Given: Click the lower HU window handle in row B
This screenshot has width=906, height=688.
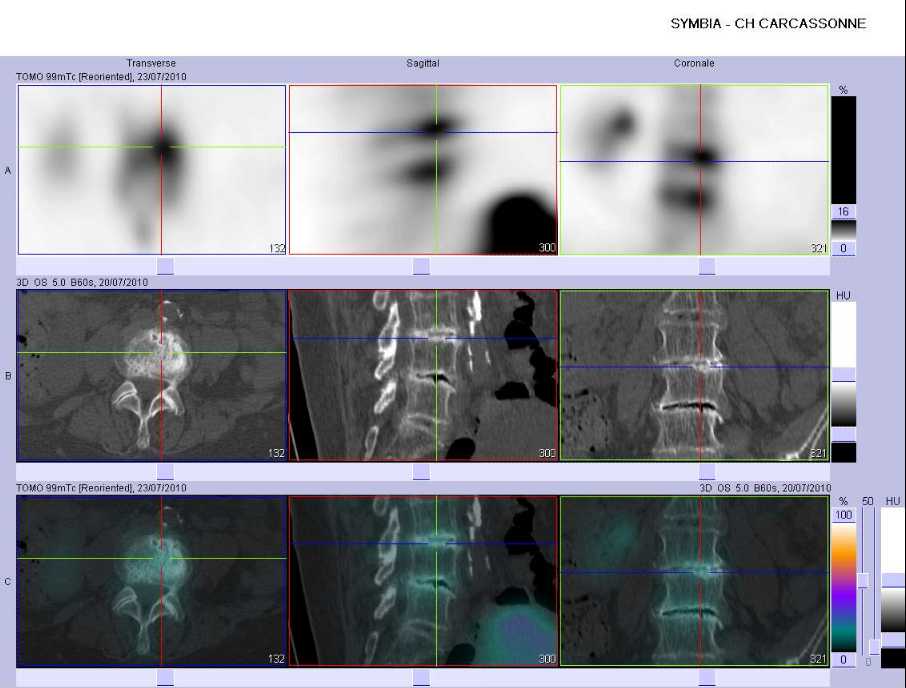Looking at the screenshot, I should click(x=844, y=434).
